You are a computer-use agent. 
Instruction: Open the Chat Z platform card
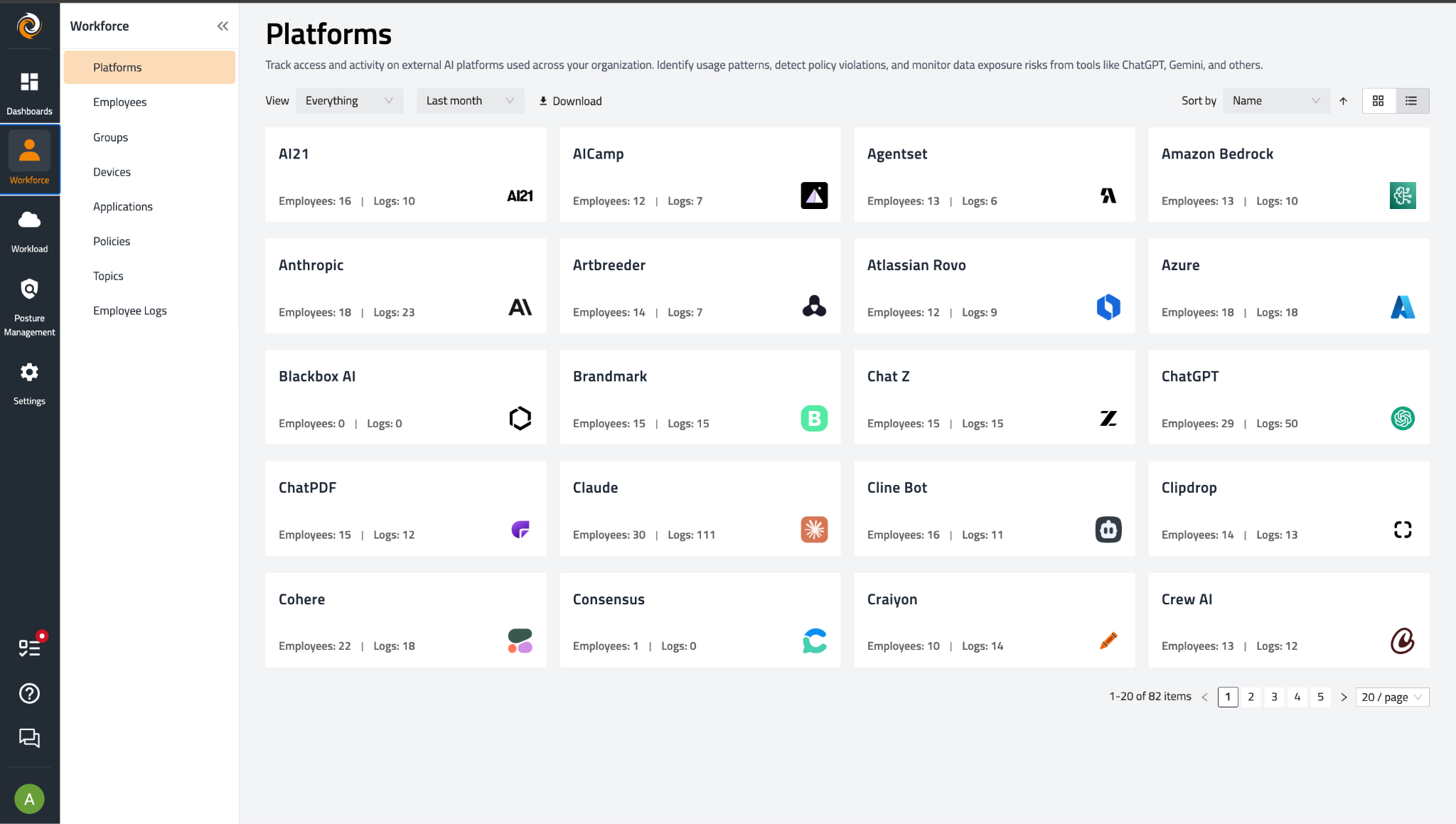tap(995, 397)
